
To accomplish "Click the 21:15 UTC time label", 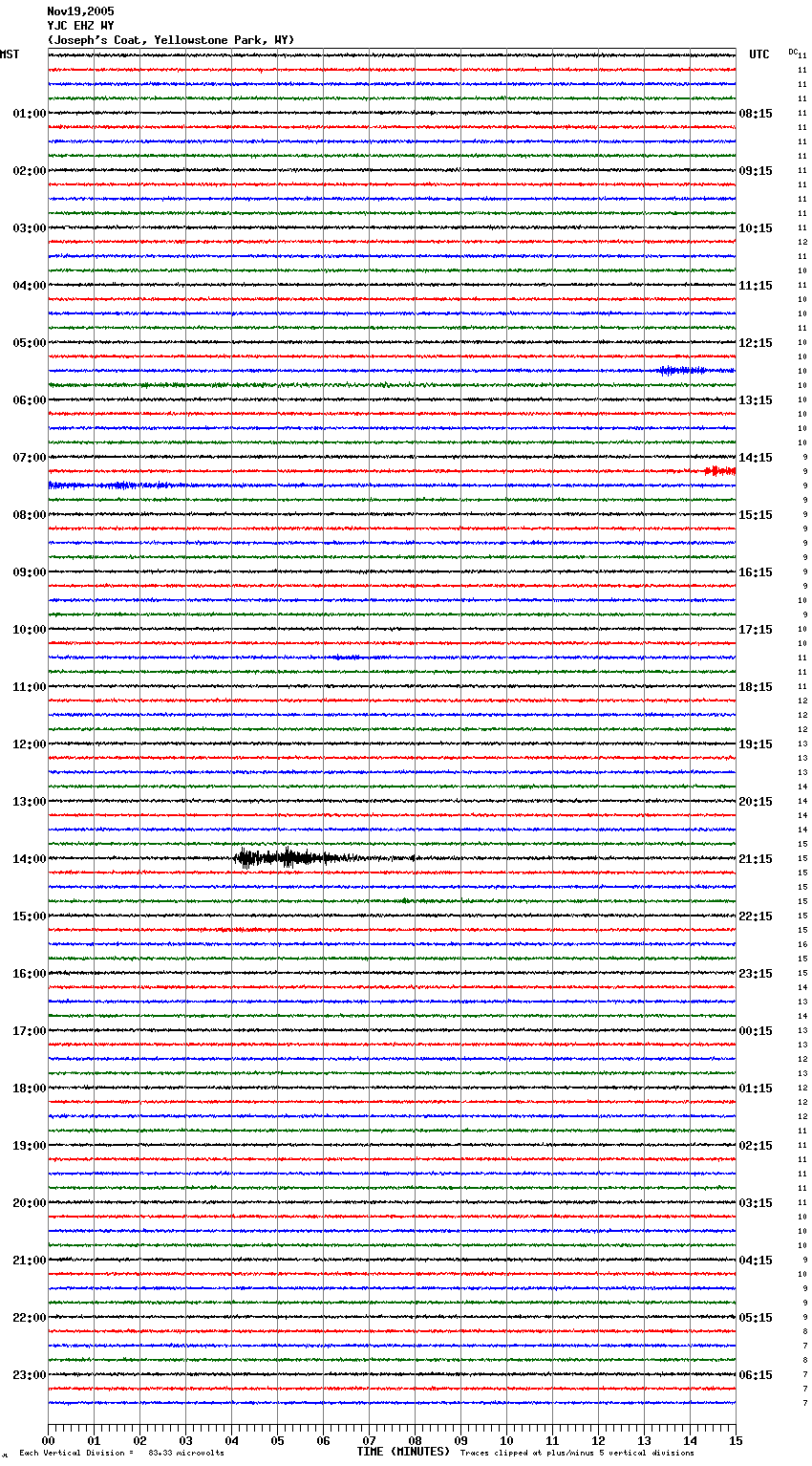I will click(x=756, y=859).
